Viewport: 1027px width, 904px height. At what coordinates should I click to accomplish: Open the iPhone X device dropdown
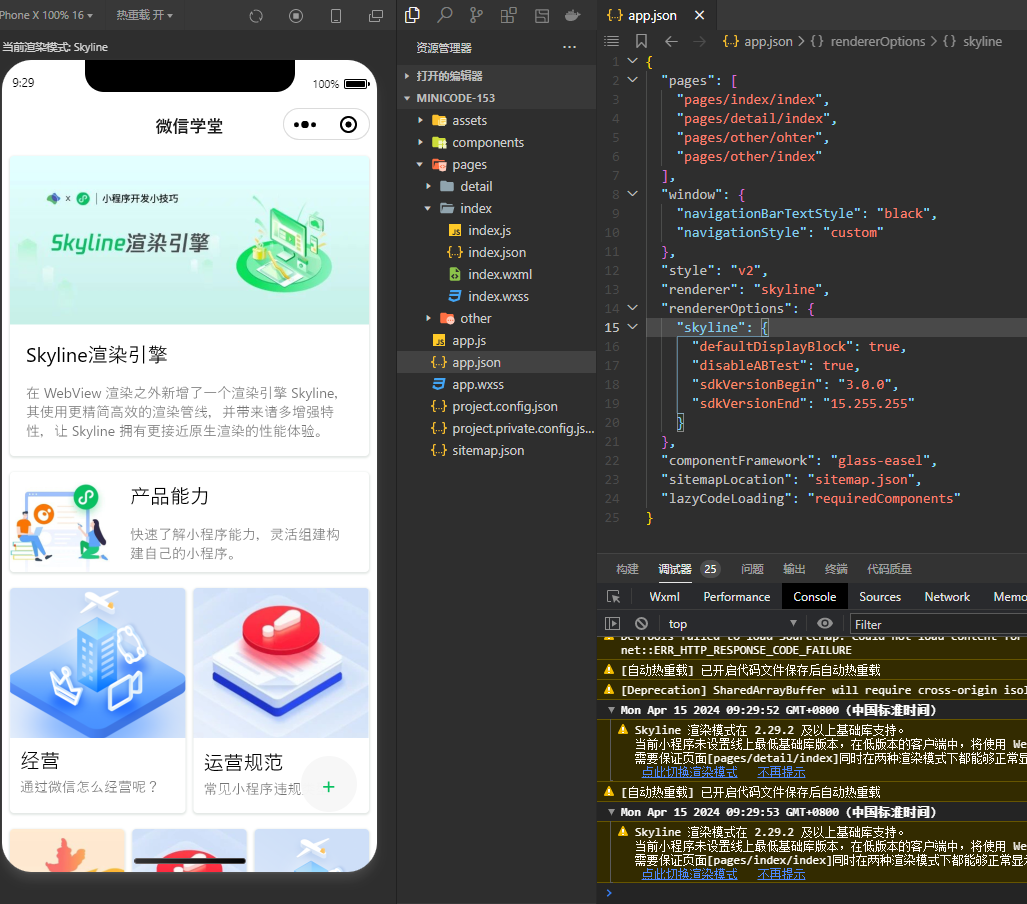(x=46, y=15)
